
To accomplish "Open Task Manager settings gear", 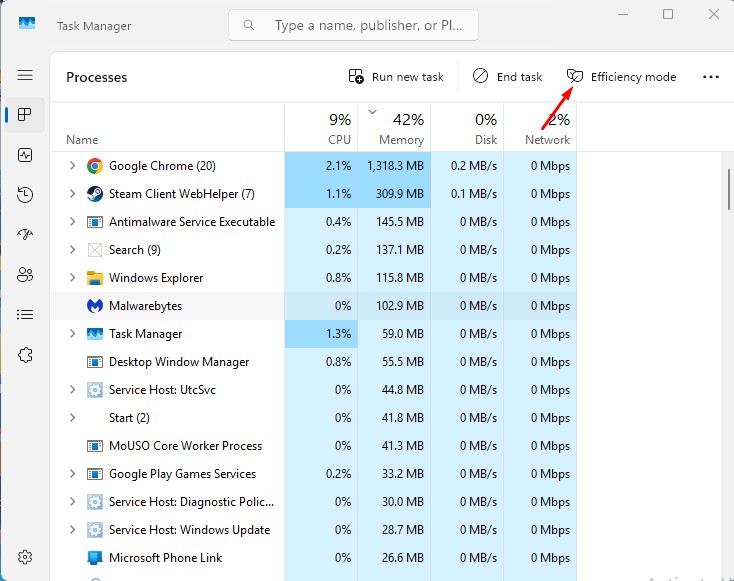I will pos(25,557).
